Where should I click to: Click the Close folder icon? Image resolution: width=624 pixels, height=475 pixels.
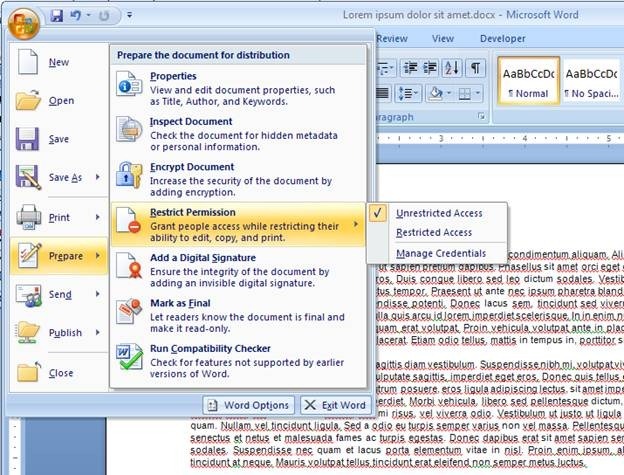[x=29, y=372]
